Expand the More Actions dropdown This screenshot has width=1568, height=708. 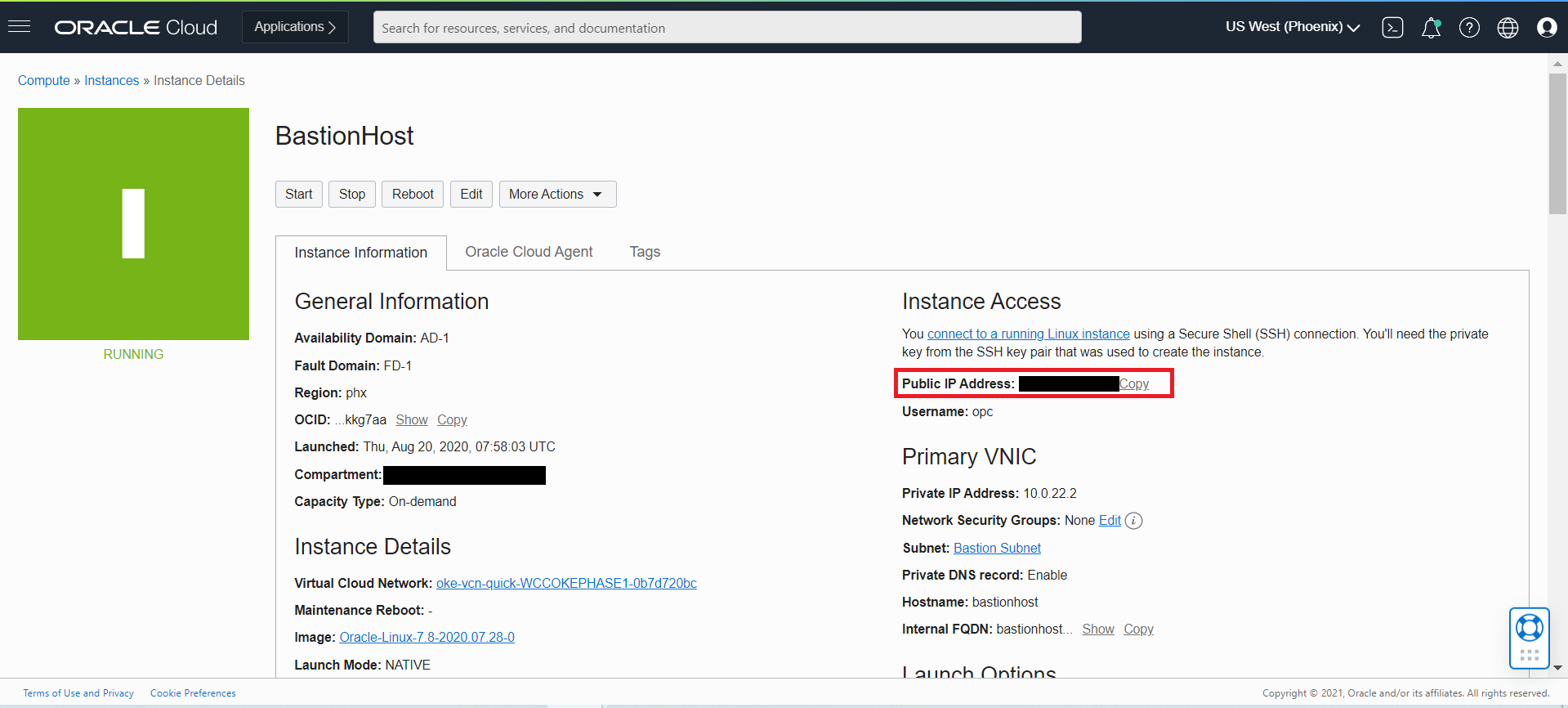coord(557,194)
